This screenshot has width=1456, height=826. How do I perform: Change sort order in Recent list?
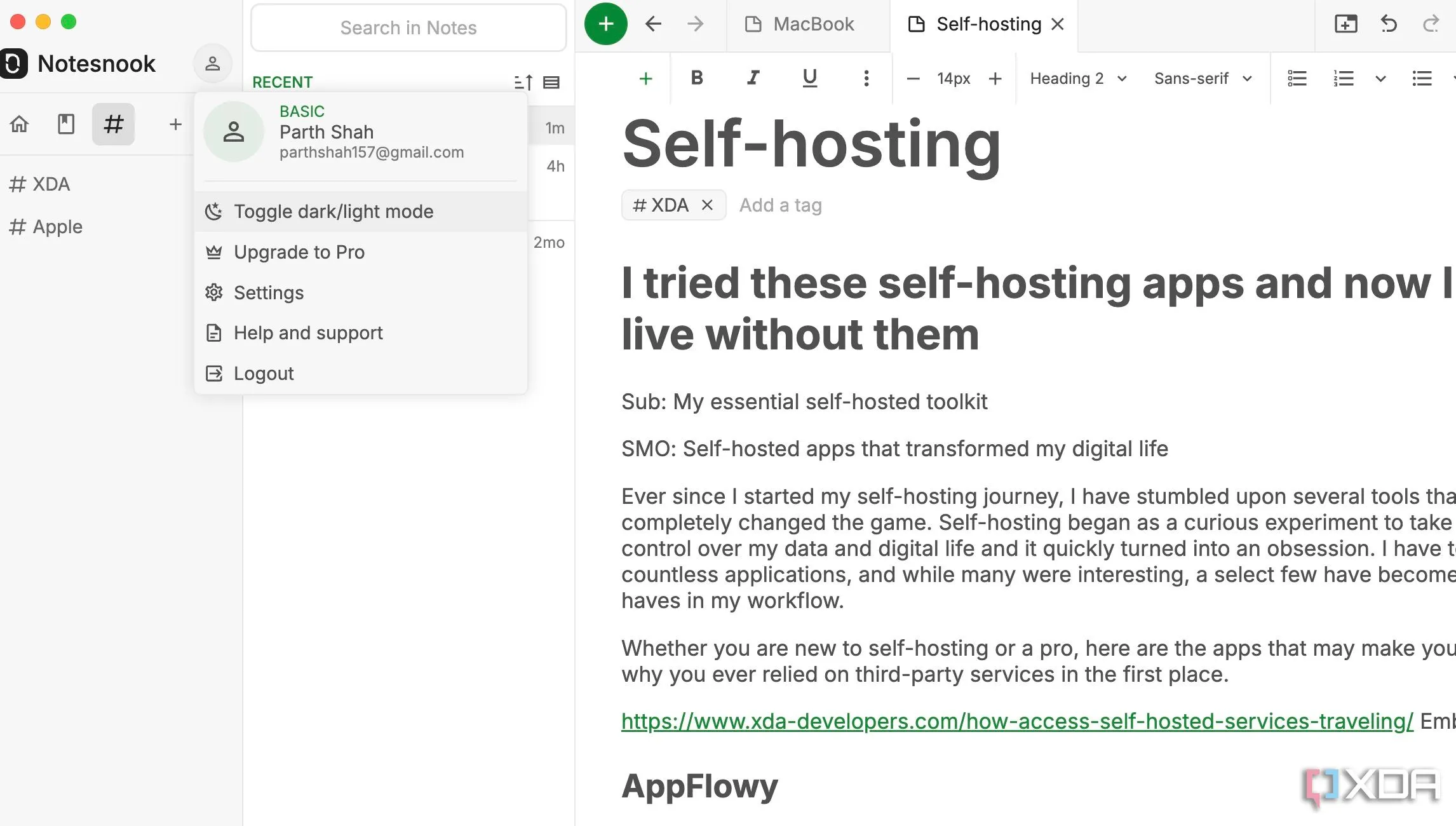(x=523, y=82)
